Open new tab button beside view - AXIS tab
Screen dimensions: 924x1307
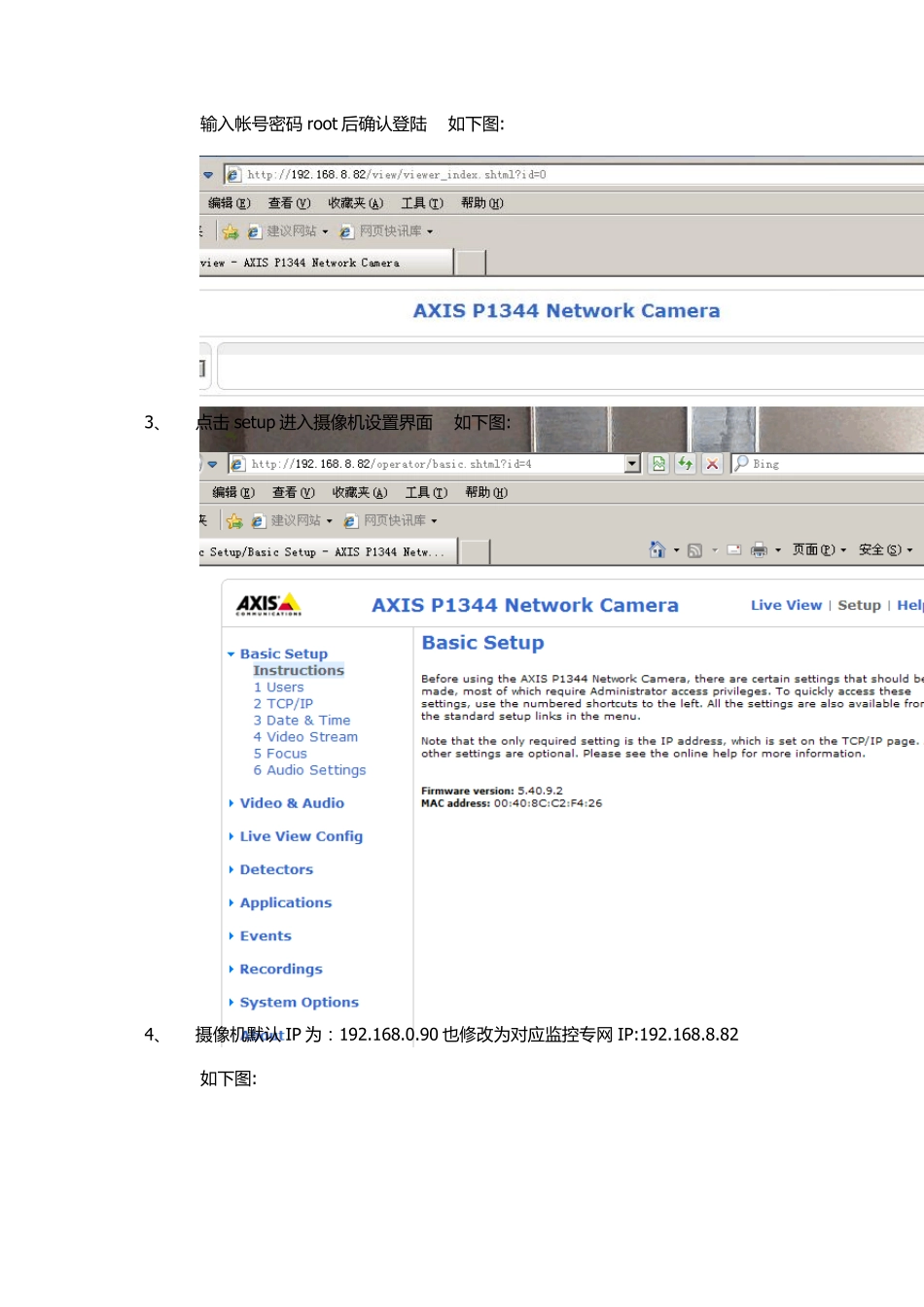pyautogui.click(x=471, y=263)
